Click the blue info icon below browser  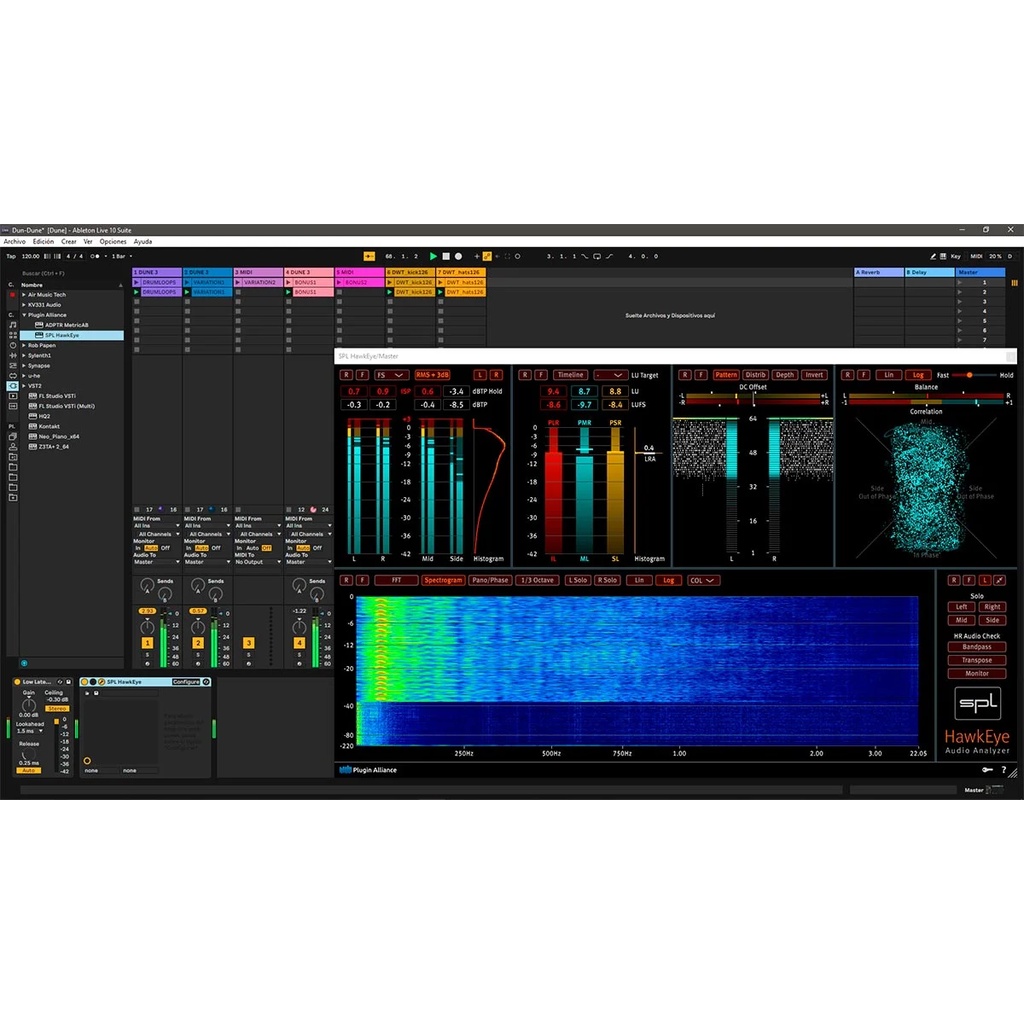(24, 664)
